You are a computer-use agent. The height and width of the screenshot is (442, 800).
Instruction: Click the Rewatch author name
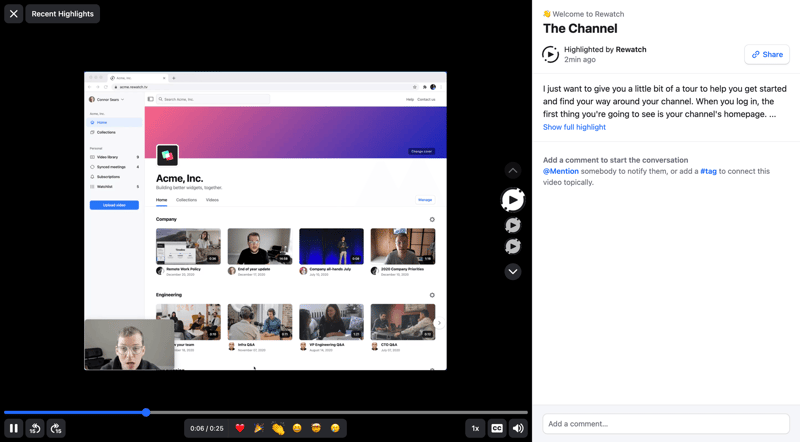631,50
